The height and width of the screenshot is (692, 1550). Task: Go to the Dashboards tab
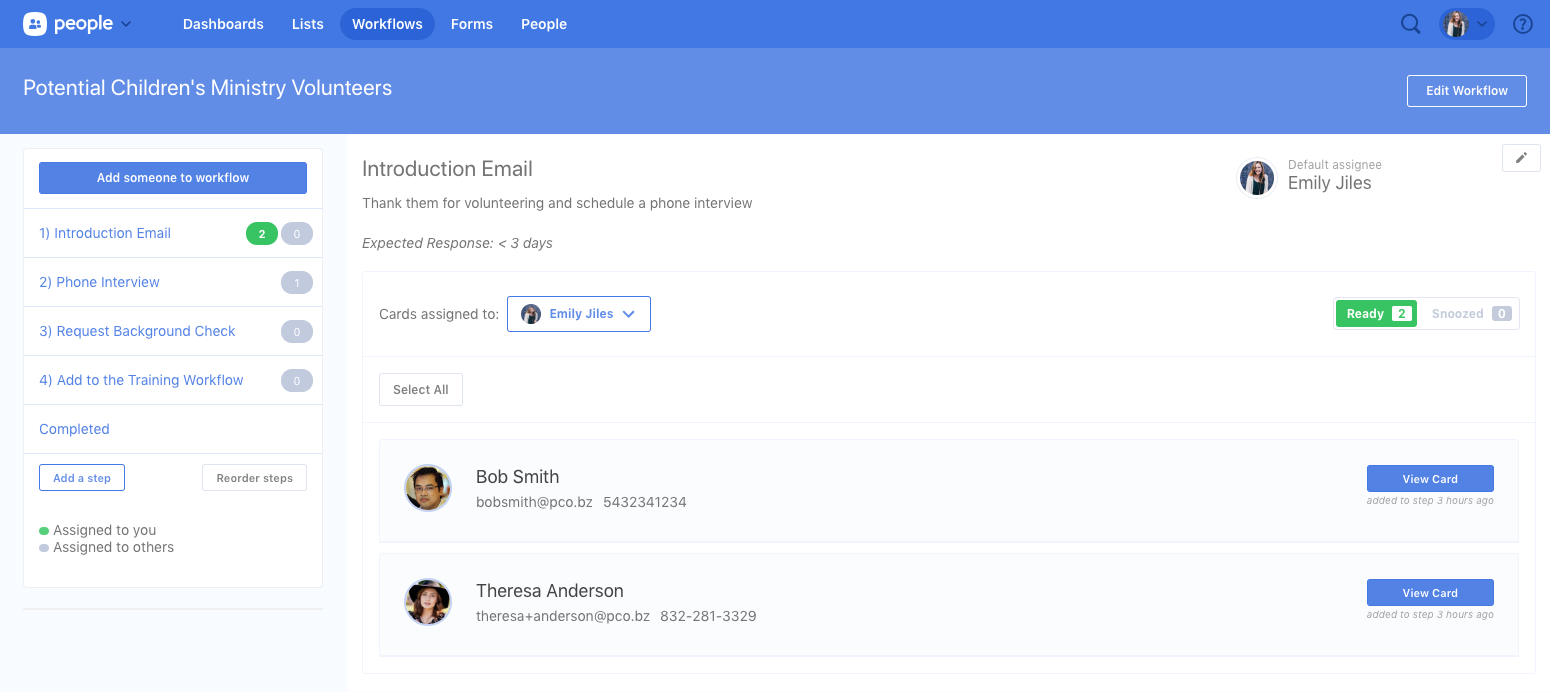click(x=223, y=24)
